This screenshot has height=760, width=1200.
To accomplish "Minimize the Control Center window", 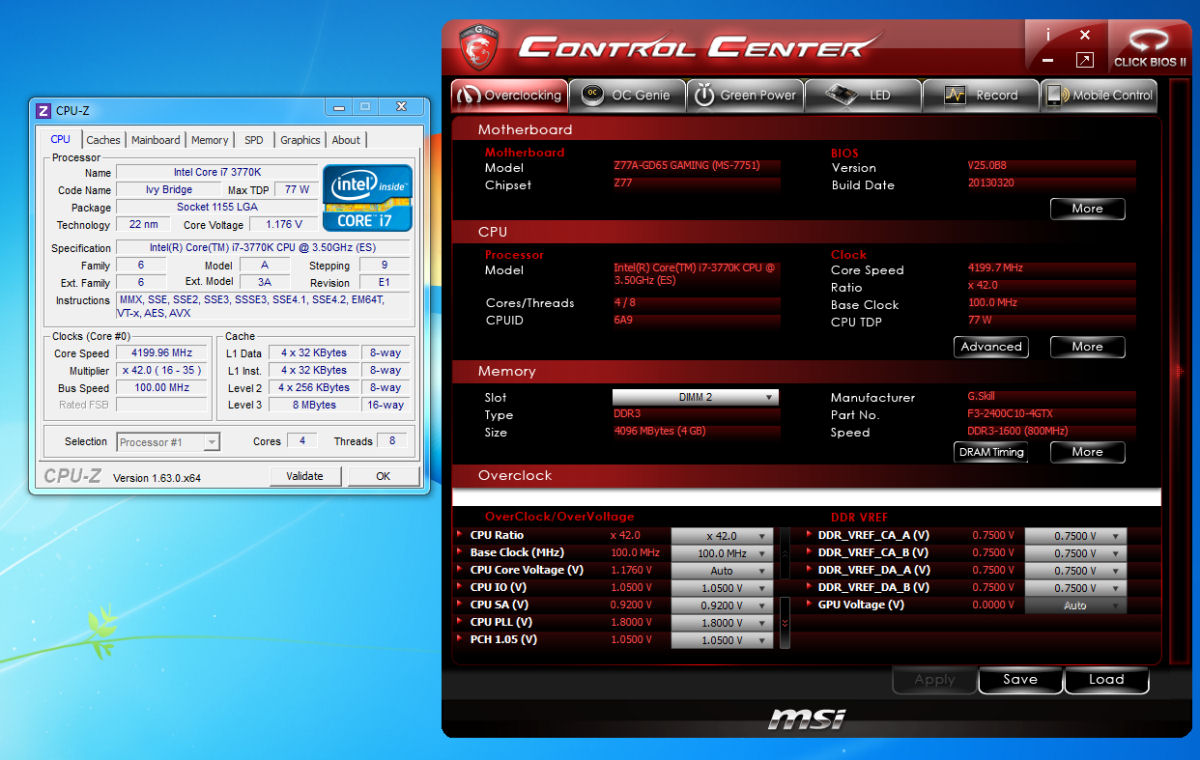I will 1048,60.
